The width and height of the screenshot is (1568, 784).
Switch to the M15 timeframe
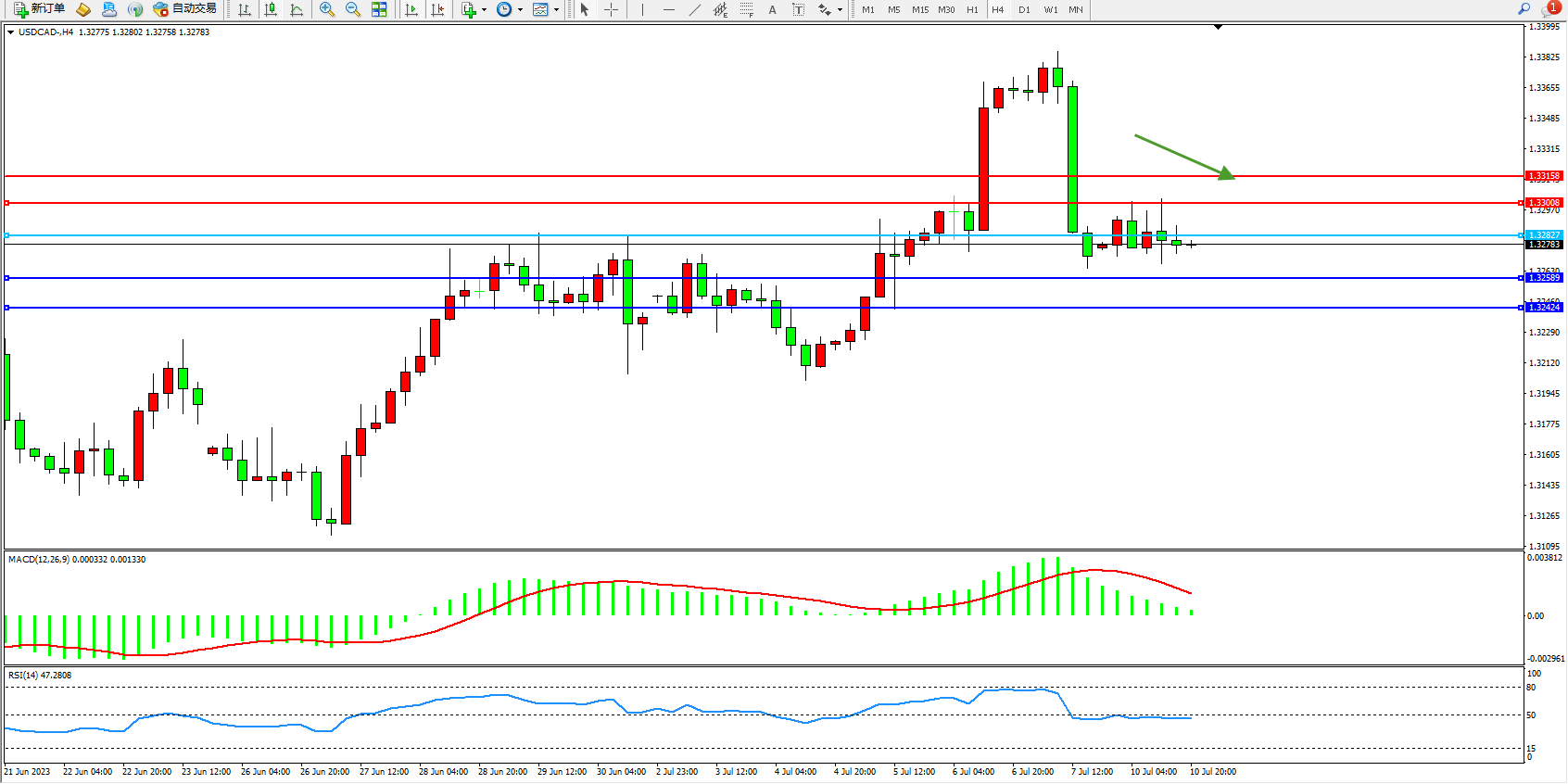919,9
